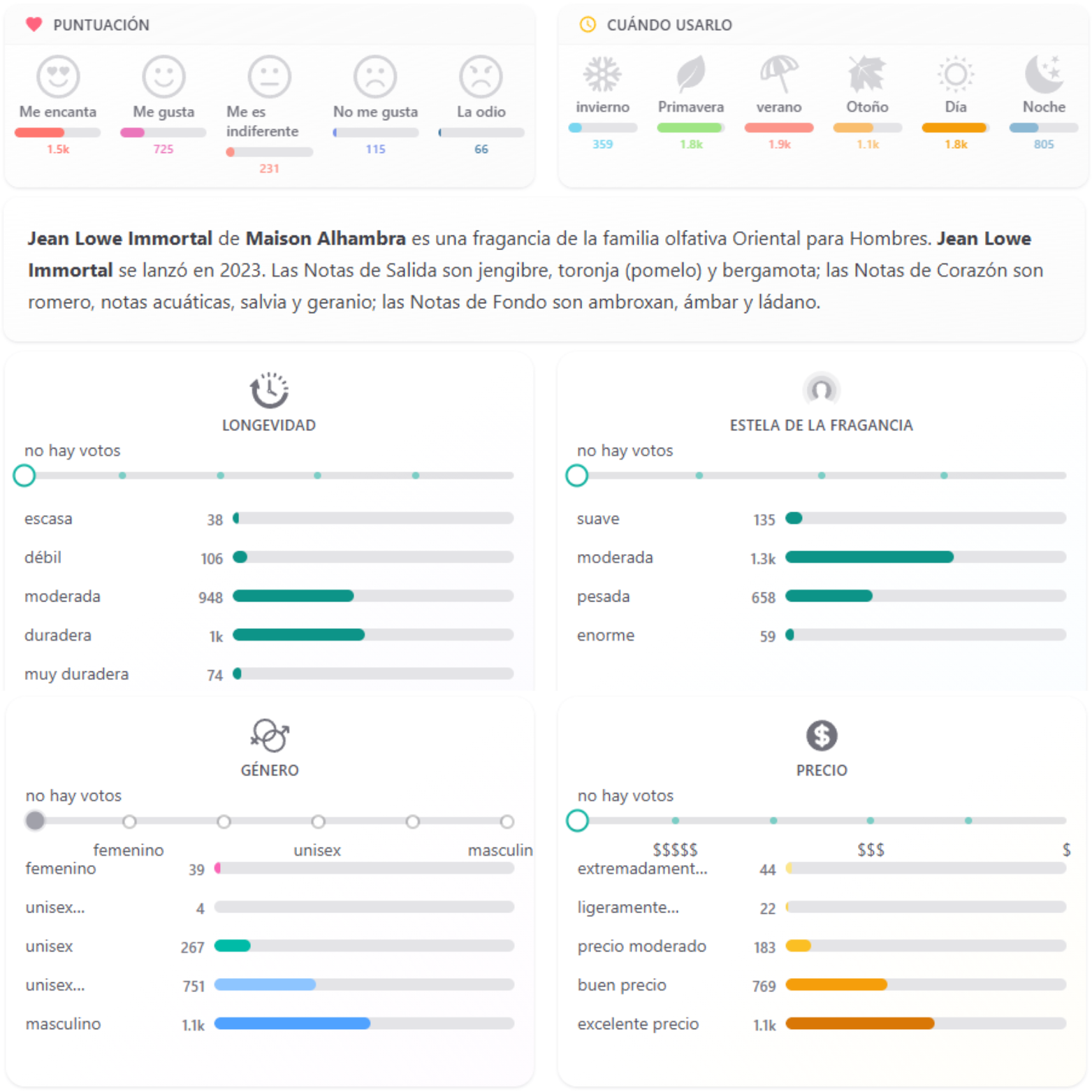This screenshot has height=1092, width=1092.
Task: Click the 'No me gusta' sad face icon
Action: coord(375,76)
